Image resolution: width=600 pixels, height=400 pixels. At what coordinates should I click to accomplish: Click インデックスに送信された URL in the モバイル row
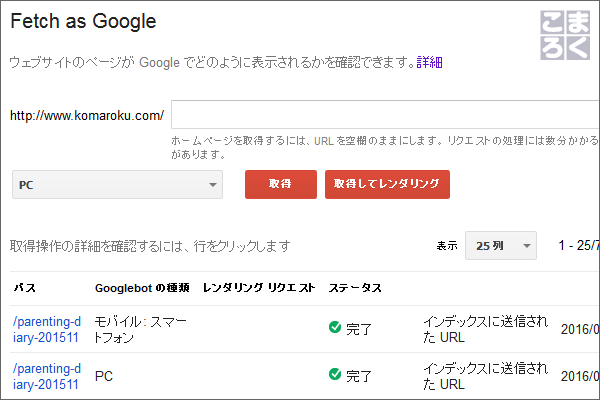[486, 329]
